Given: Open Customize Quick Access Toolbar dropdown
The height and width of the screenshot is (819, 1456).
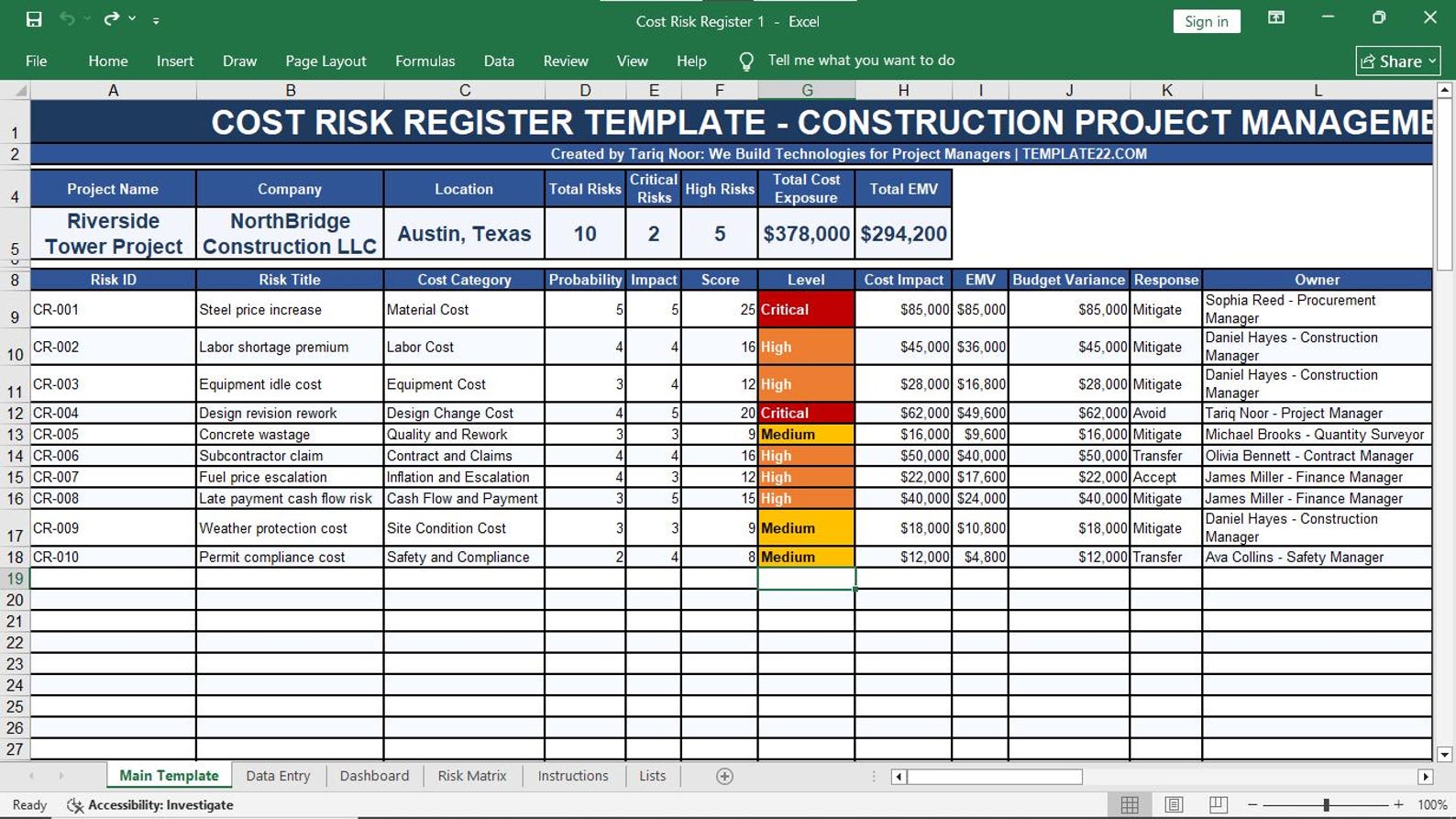Looking at the screenshot, I should pos(156,20).
